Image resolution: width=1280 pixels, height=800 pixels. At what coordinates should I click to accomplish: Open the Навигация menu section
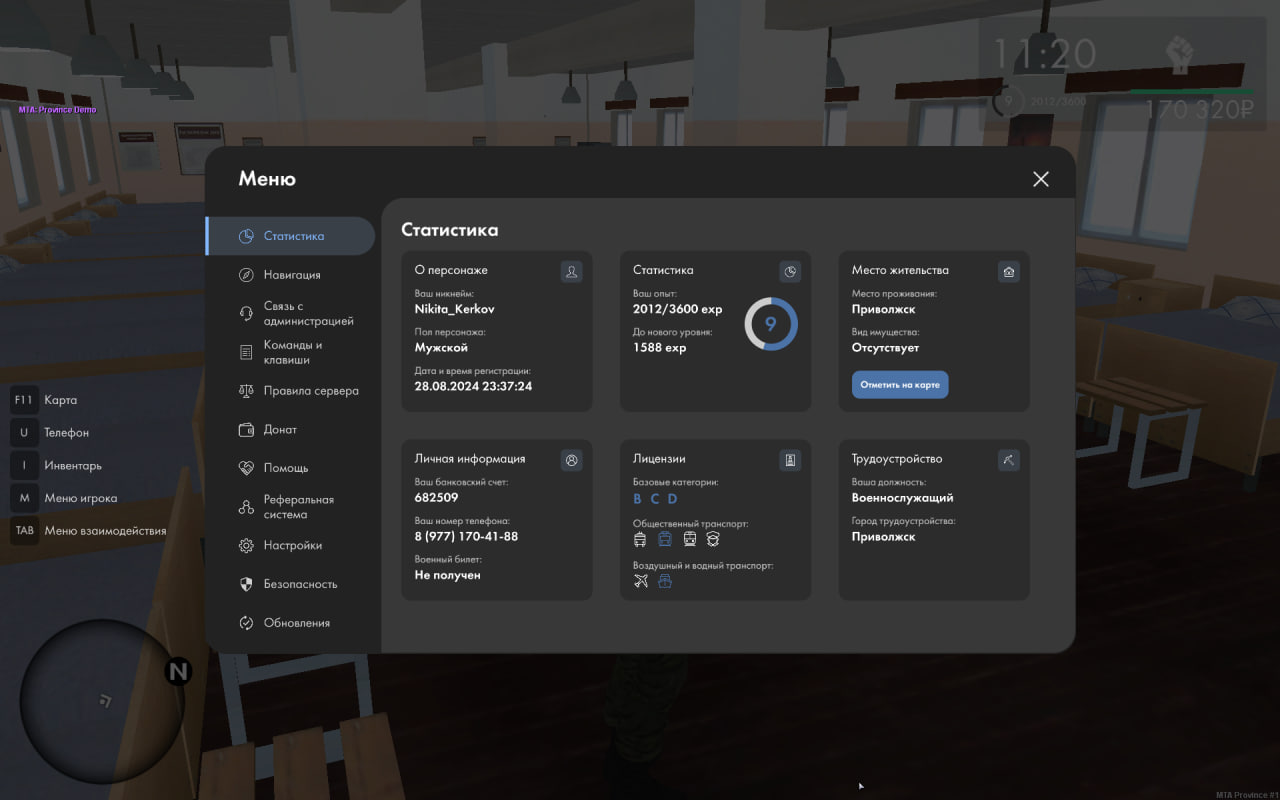[x=291, y=275]
